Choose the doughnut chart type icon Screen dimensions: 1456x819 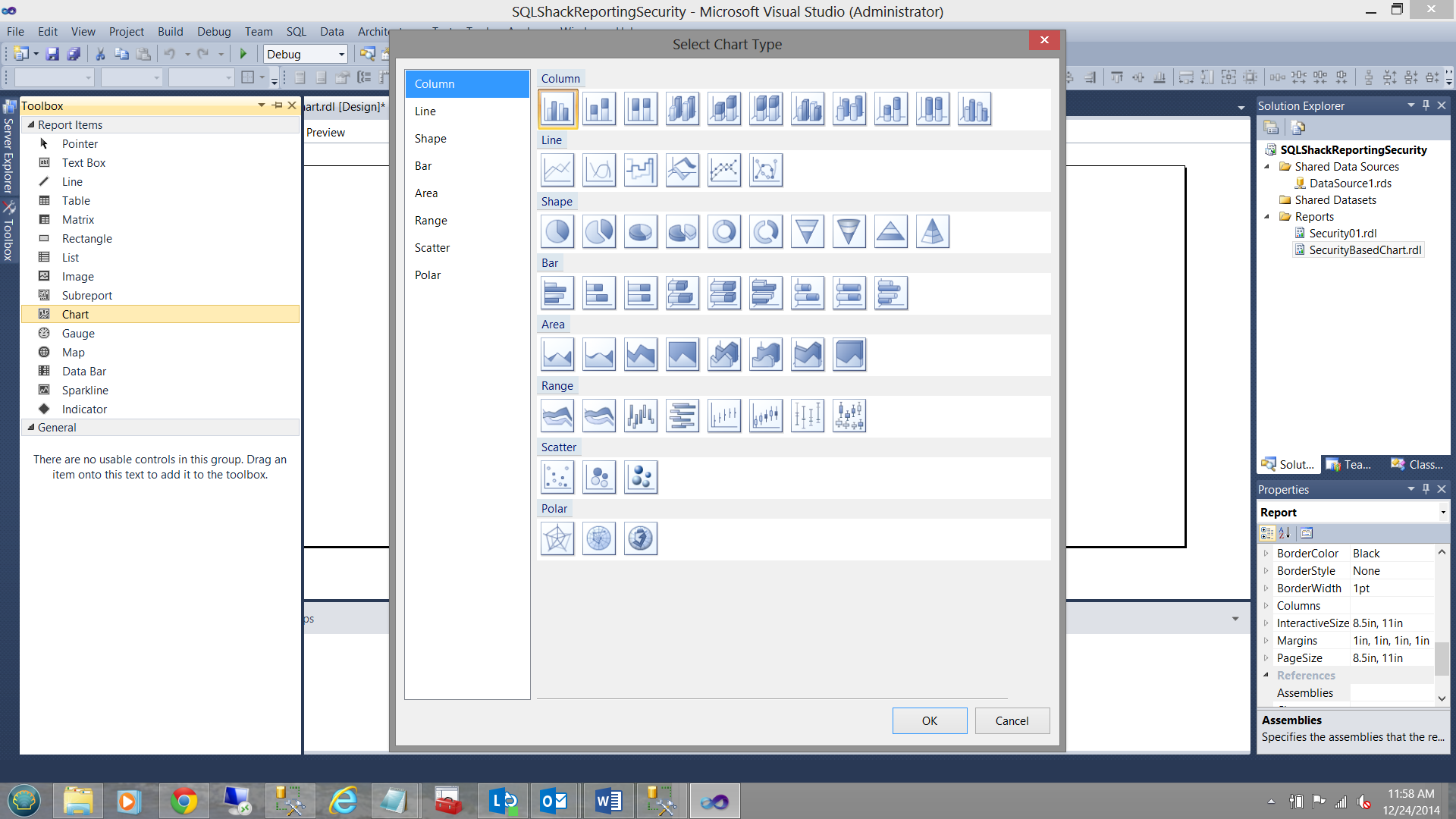(x=724, y=231)
